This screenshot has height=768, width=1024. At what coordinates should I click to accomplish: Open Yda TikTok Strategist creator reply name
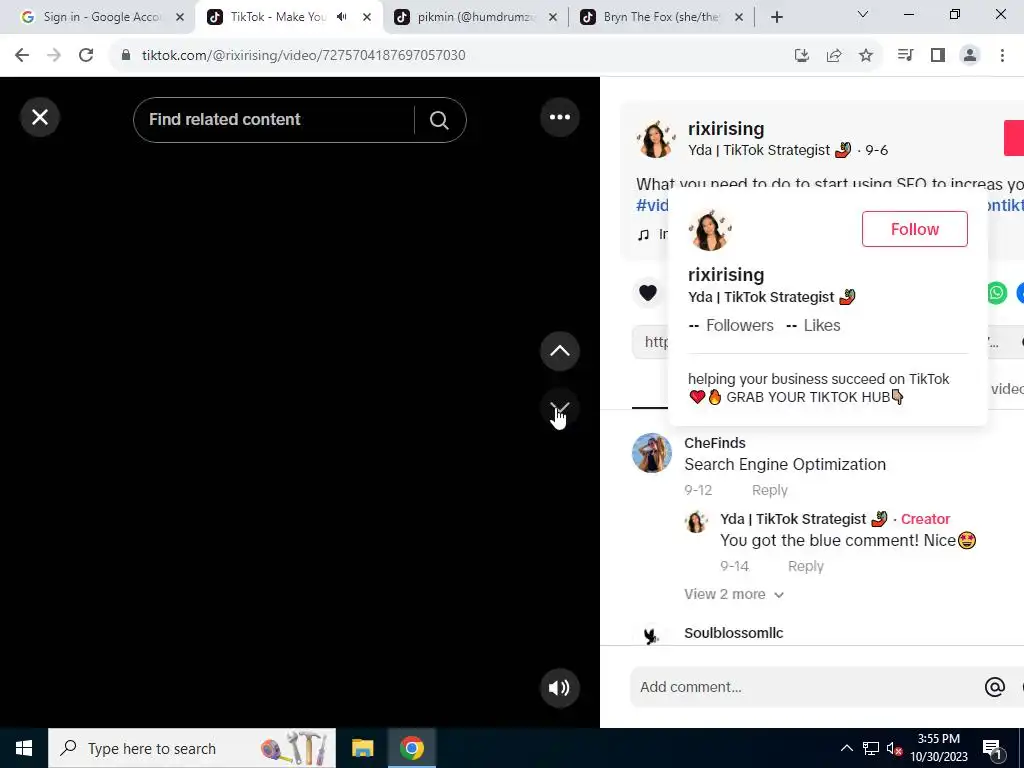point(804,519)
